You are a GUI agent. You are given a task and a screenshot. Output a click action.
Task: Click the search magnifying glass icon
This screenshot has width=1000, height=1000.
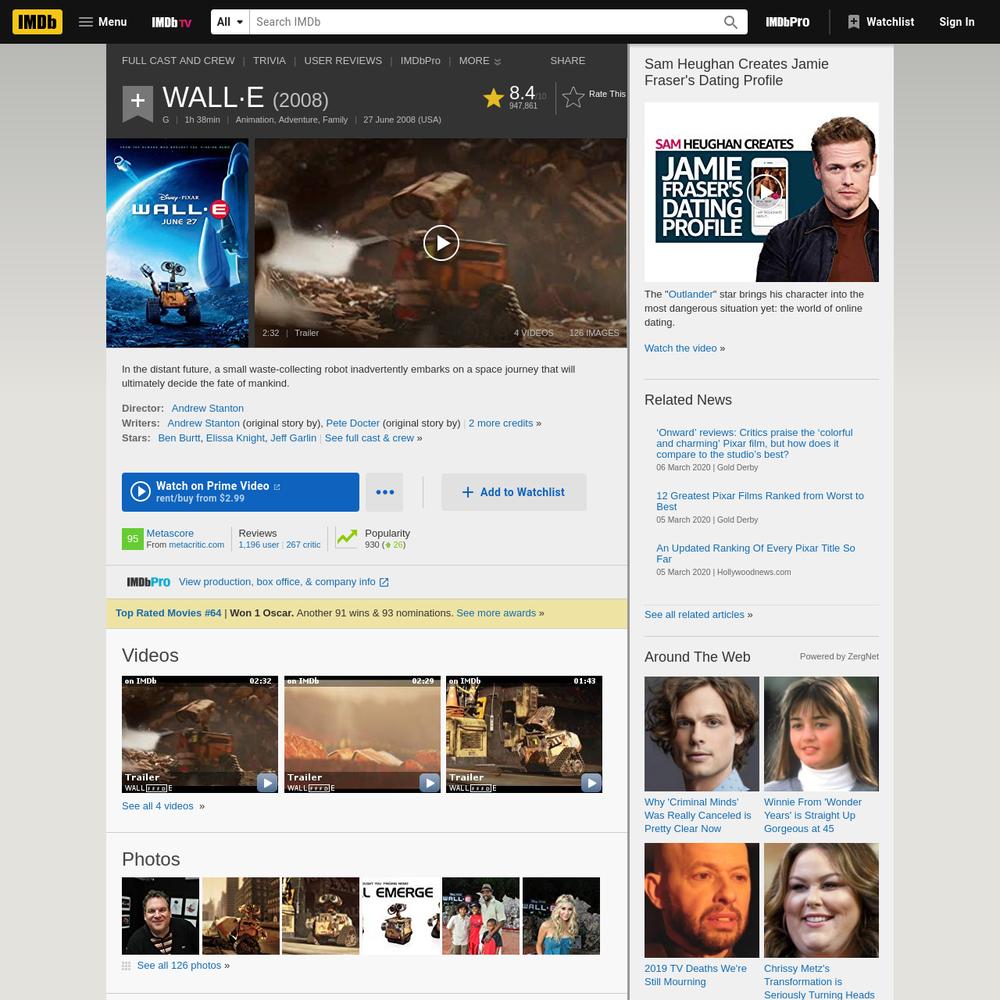coord(731,22)
